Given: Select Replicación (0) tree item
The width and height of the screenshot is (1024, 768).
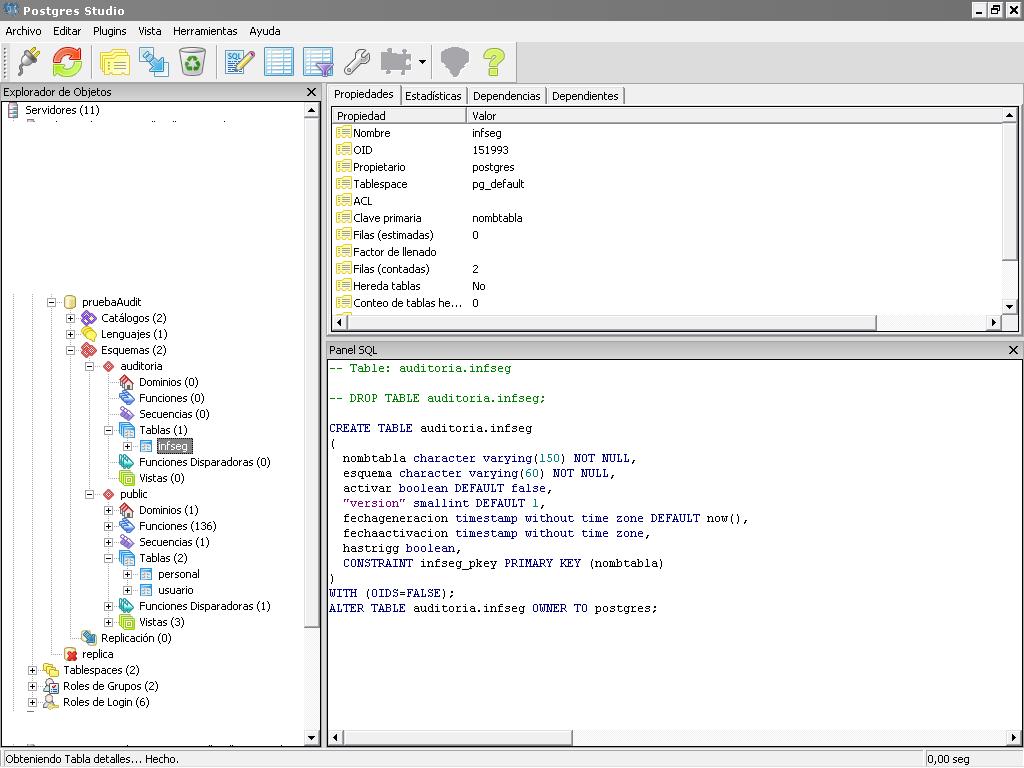Looking at the screenshot, I should pos(136,638).
